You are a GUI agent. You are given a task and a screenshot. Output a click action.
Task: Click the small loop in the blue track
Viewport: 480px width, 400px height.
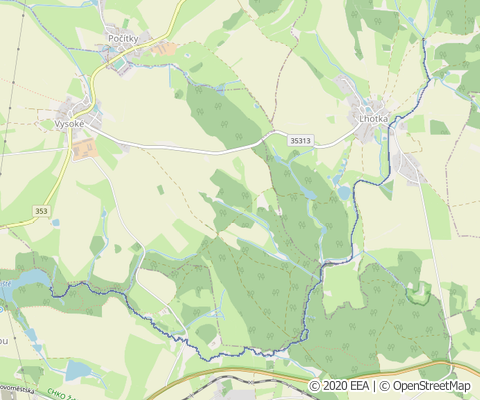click(x=304, y=335)
